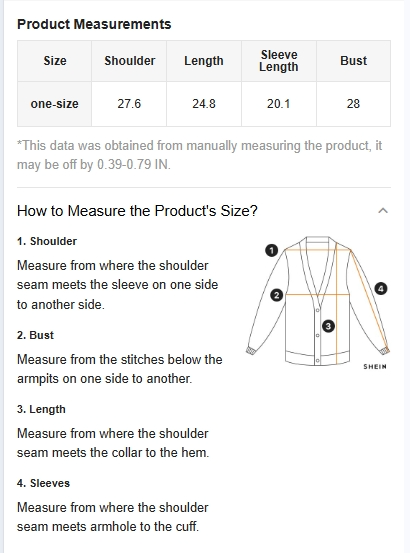Click marker 4 sleeve circle on diagram
The image size is (410, 553).
coord(381,289)
